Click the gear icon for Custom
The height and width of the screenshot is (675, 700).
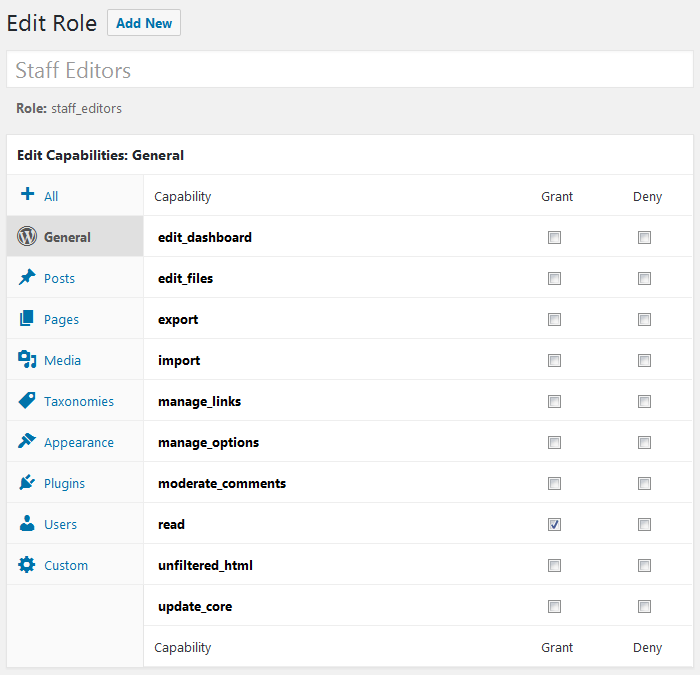point(26,565)
